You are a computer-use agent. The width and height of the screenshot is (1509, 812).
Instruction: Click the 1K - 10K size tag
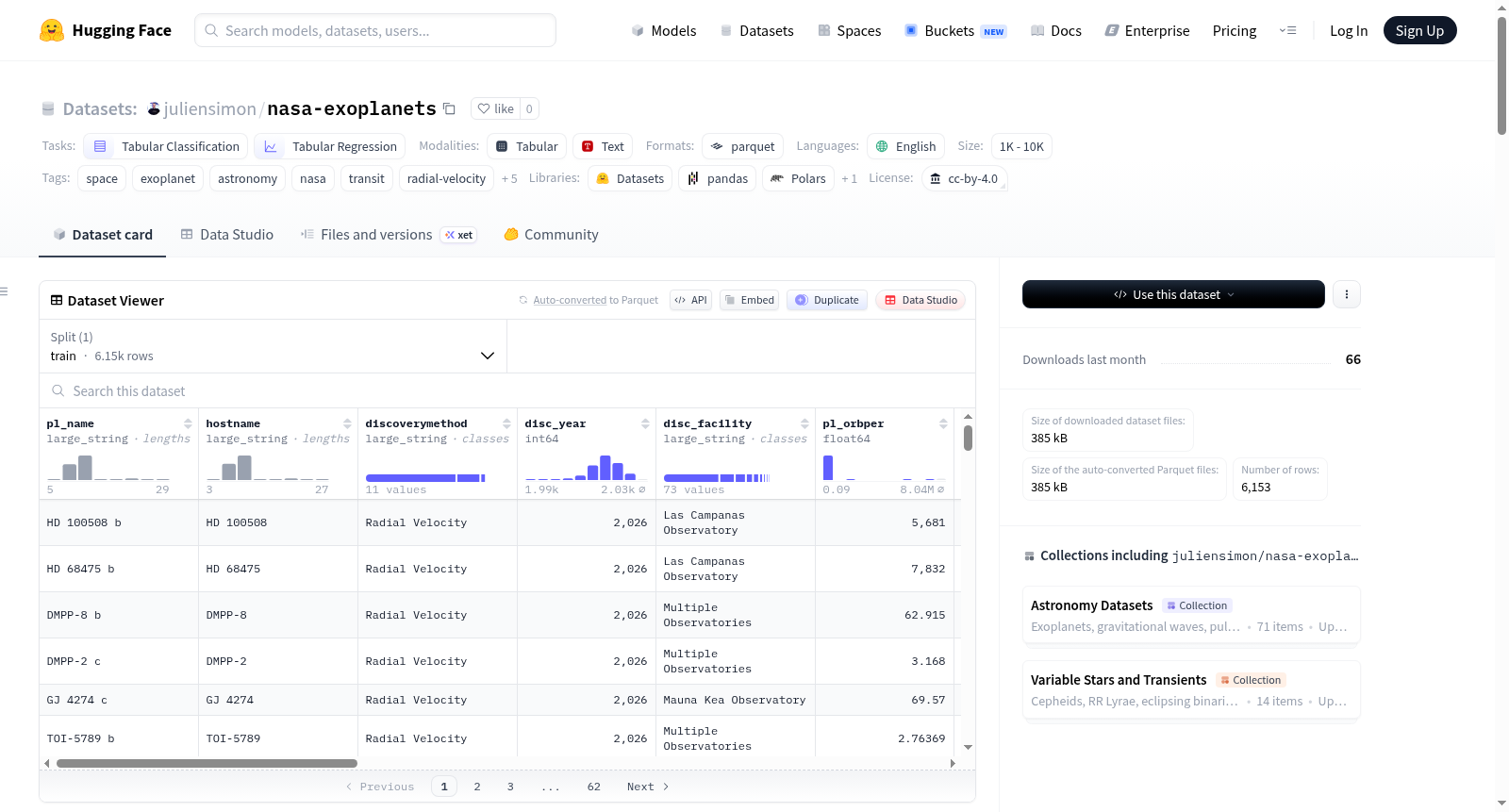[1021, 146]
